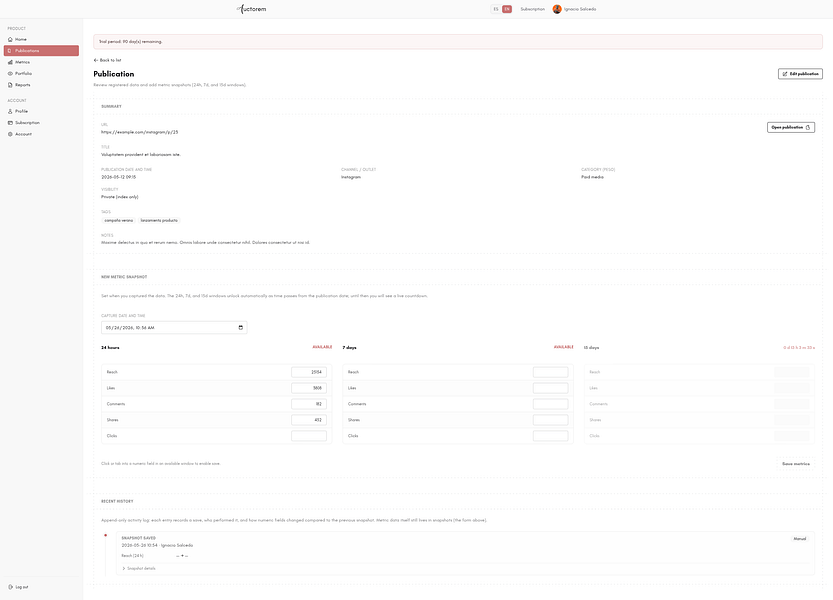Click the 'Private (index only)' visibility value
The width and height of the screenshot is (833, 600).
(120, 197)
